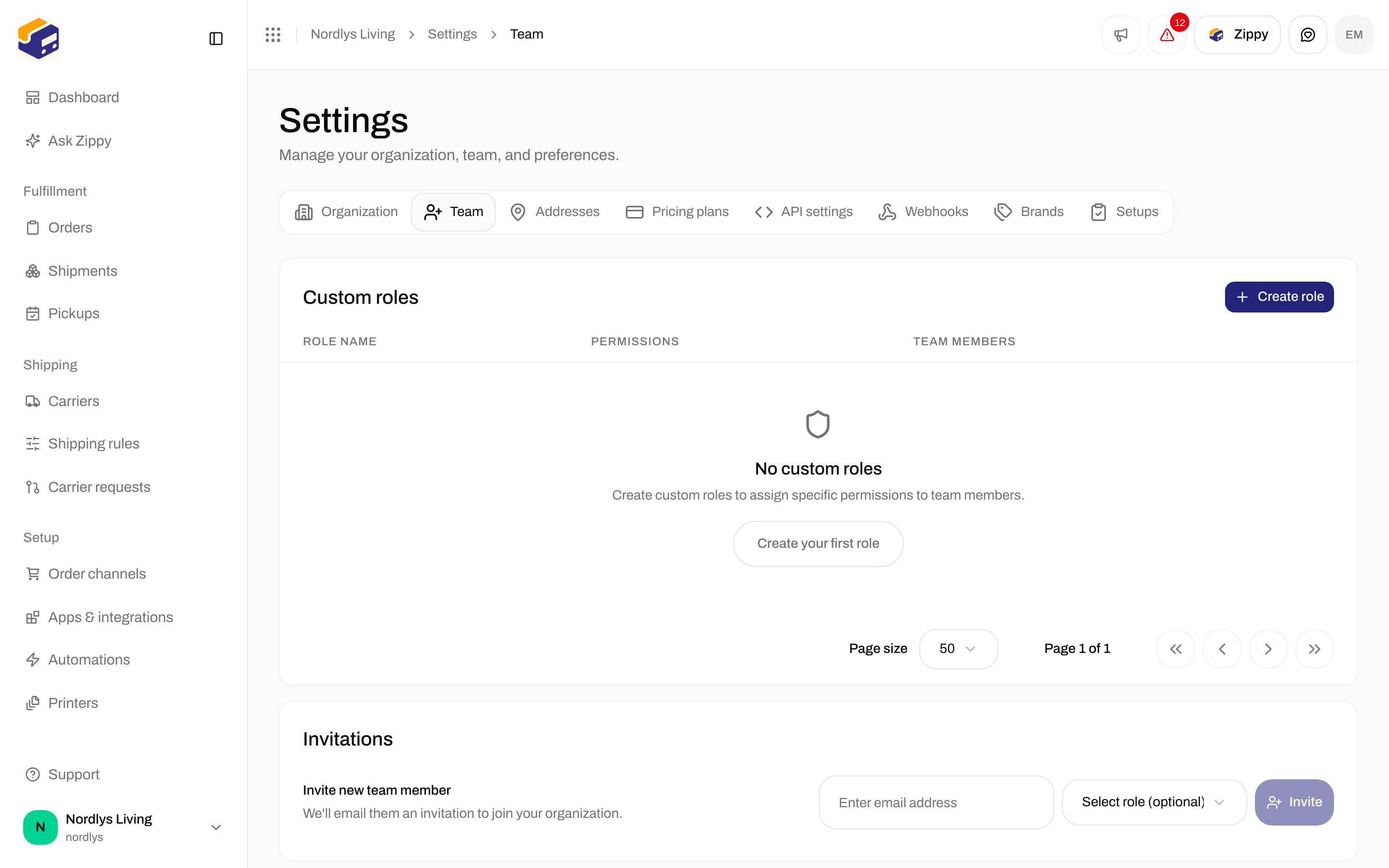Click Settings breadcrumb
Image resolution: width=1389 pixels, height=868 pixels.
pos(452,34)
